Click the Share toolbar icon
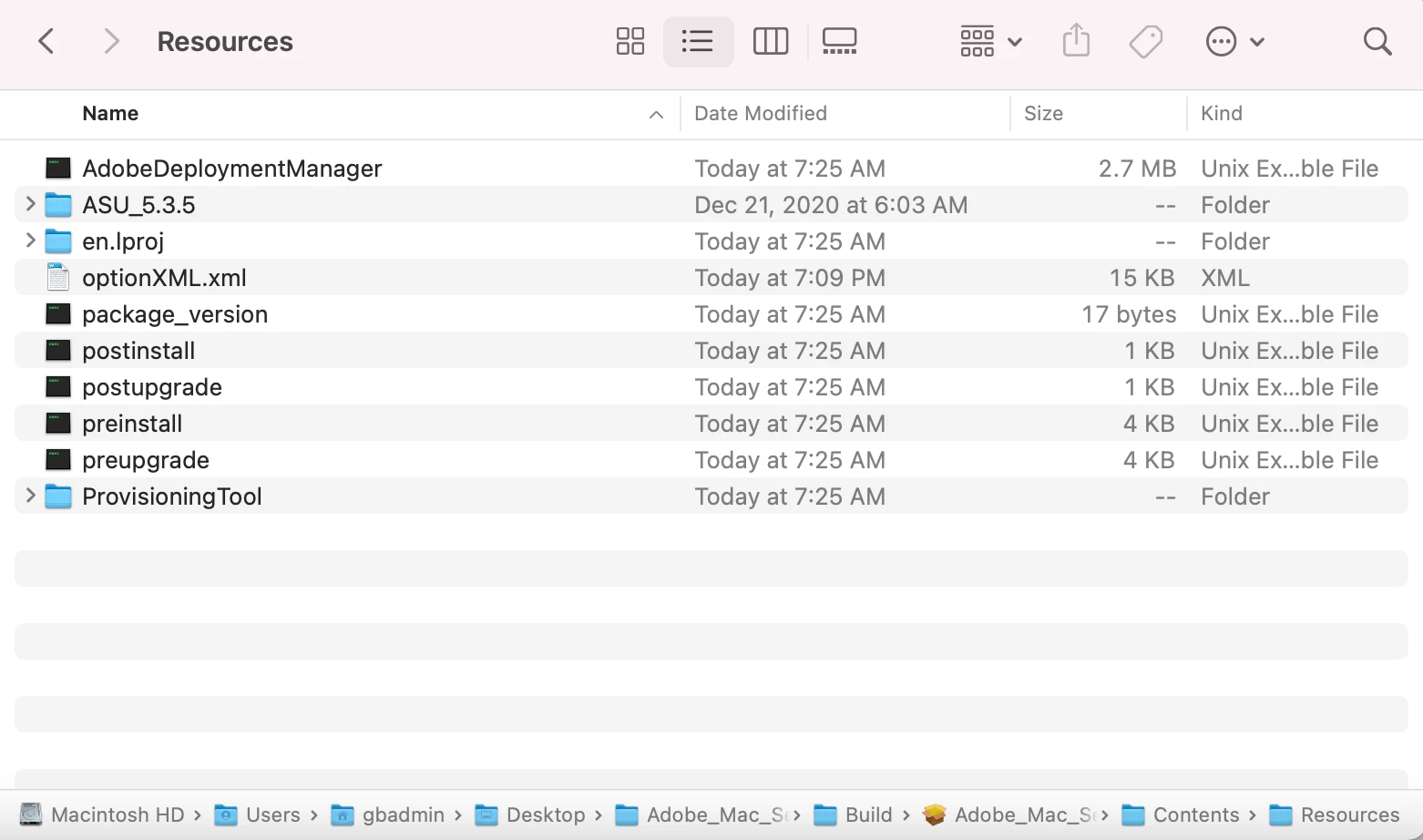The image size is (1423, 840). [x=1076, y=41]
